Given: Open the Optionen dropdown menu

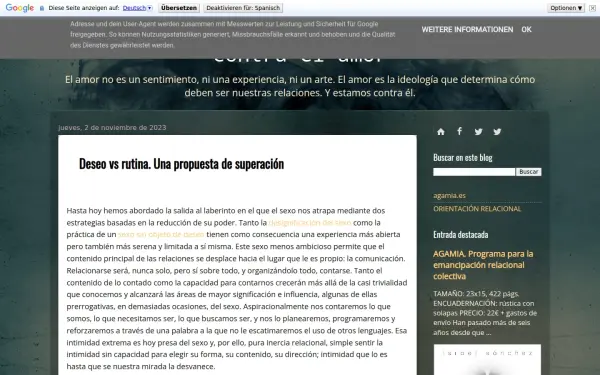Looking at the screenshot, I should point(566,8).
